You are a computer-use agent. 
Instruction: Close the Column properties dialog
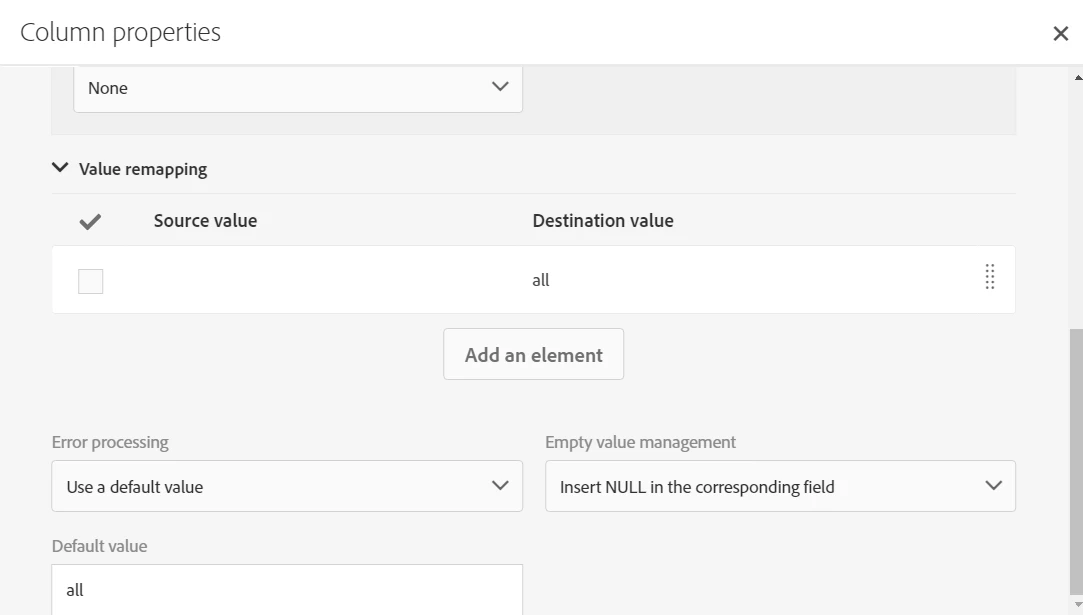click(x=1061, y=33)
